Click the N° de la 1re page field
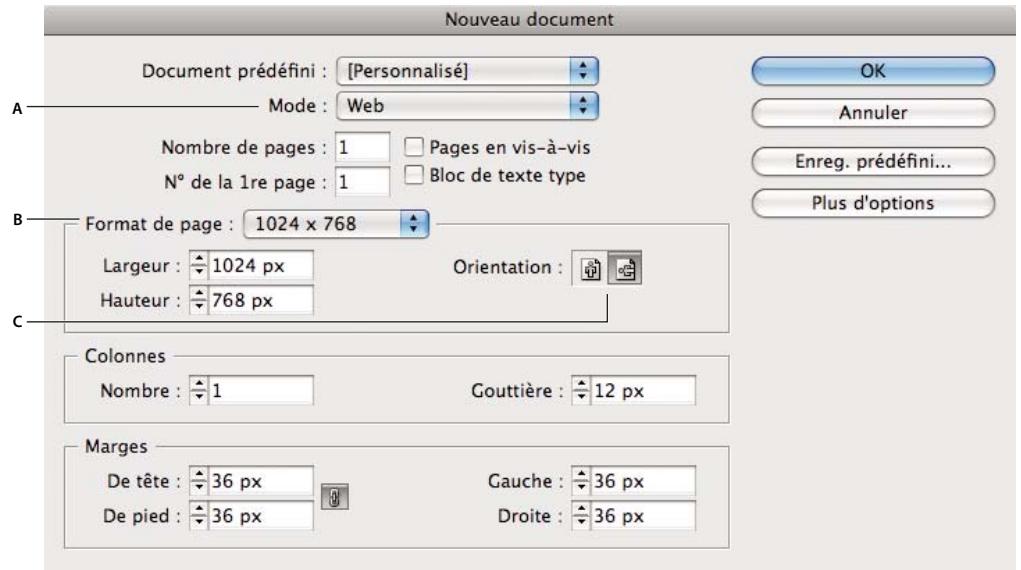This screenshot has height=570, width=1021. point(363,182)
